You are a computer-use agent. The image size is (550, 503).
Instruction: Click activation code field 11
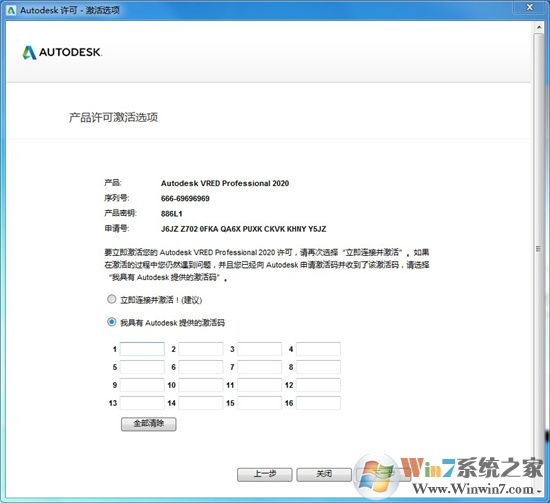point(260,385)
